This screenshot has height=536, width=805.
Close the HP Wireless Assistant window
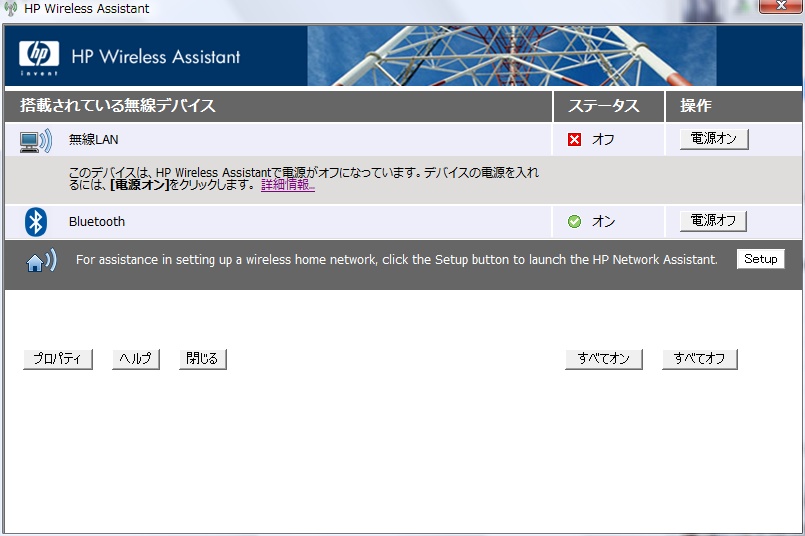point(781,6)
